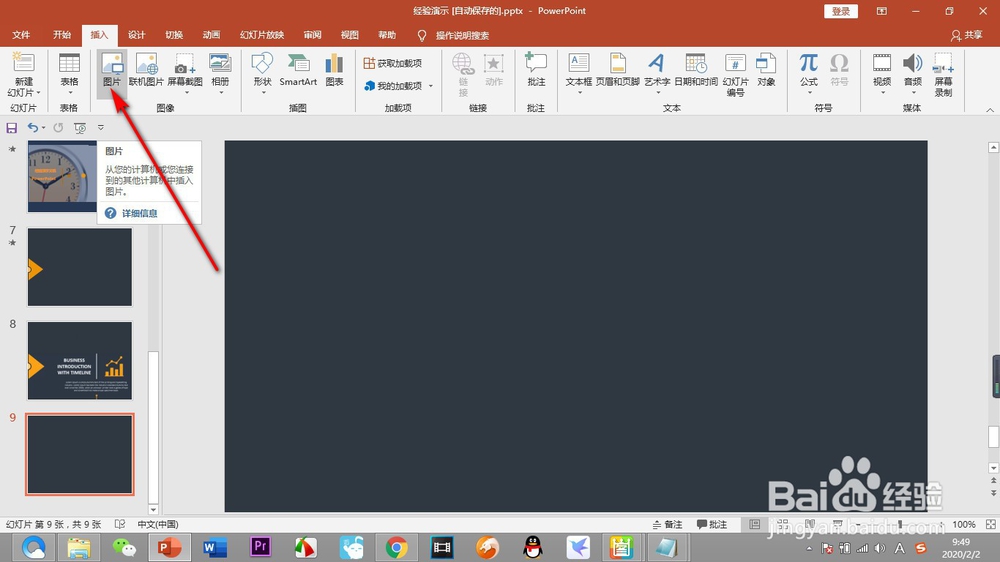This screenshot has width=1000, height=562.
Task: Open Premiere Pro from the taskbar
Action: [x=260, y=547]
